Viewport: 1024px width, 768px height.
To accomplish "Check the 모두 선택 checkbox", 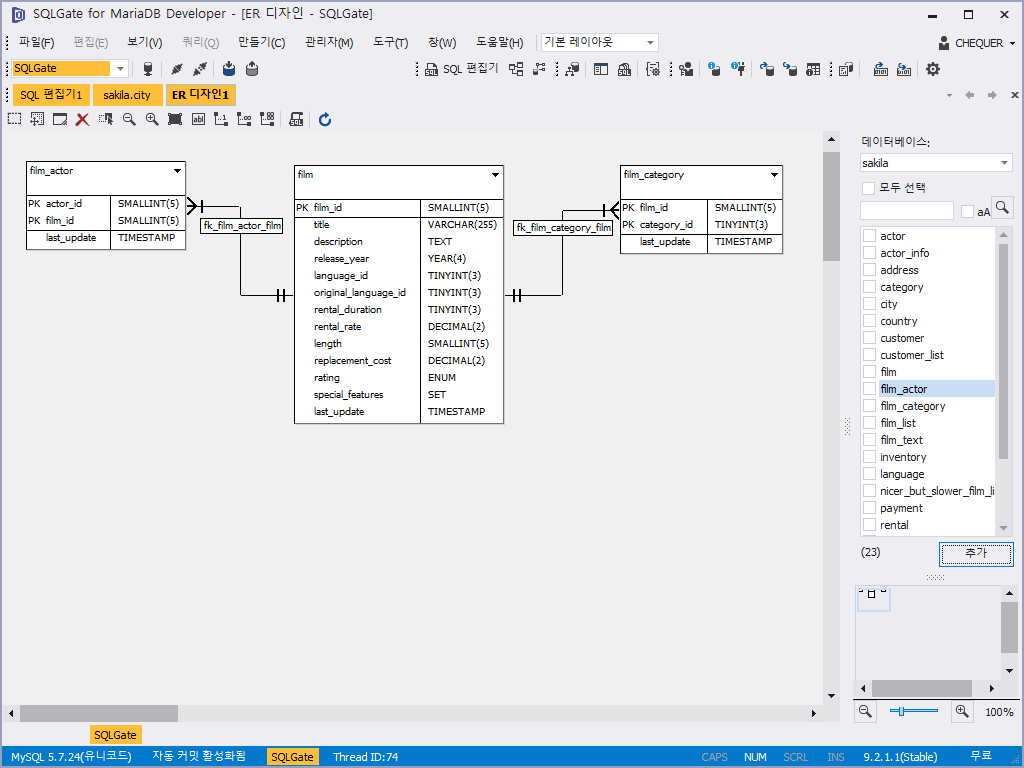I will (x=869, y=188).
